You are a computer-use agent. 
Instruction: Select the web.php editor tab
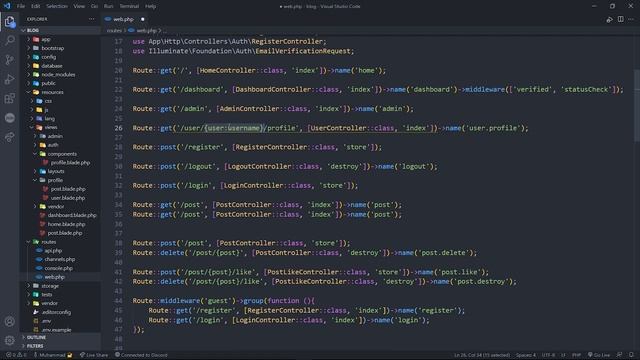123,19
